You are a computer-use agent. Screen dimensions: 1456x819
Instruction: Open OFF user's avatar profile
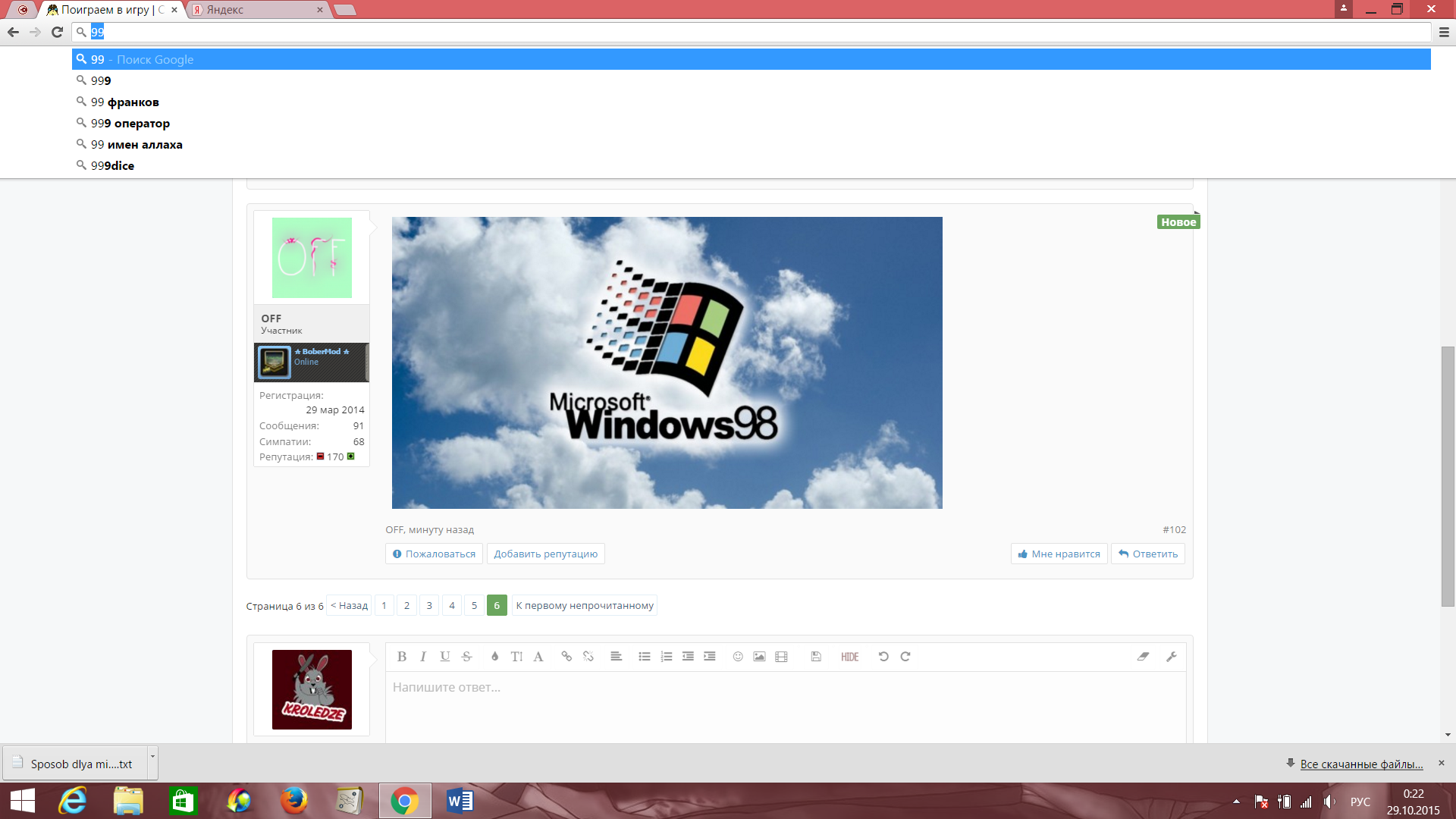pyautogui.click(x=312, y=258)
